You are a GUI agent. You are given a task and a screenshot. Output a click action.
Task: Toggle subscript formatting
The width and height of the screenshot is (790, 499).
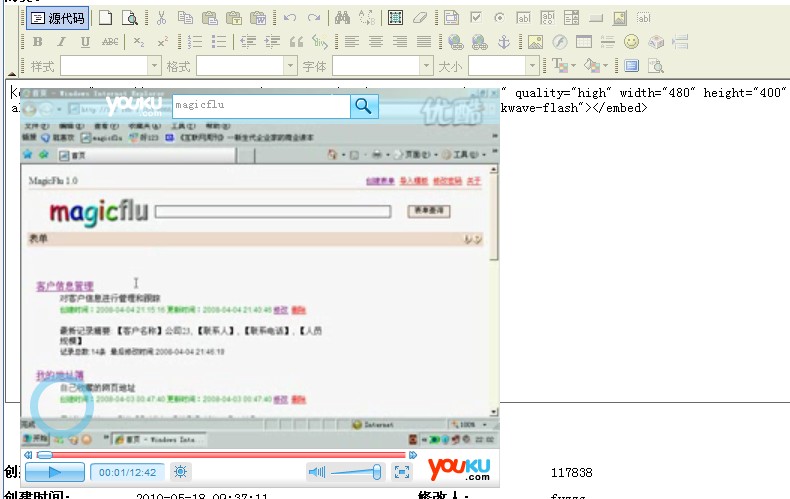(x=139, y=42)
